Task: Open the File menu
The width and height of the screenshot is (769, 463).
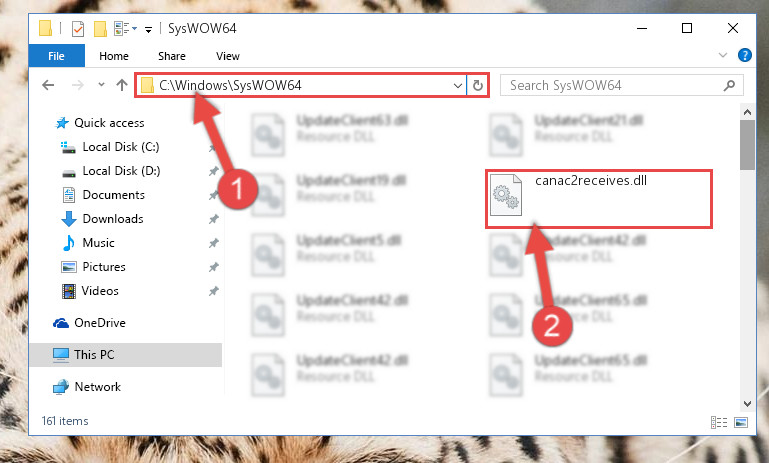Action: (x=56, y=56)
